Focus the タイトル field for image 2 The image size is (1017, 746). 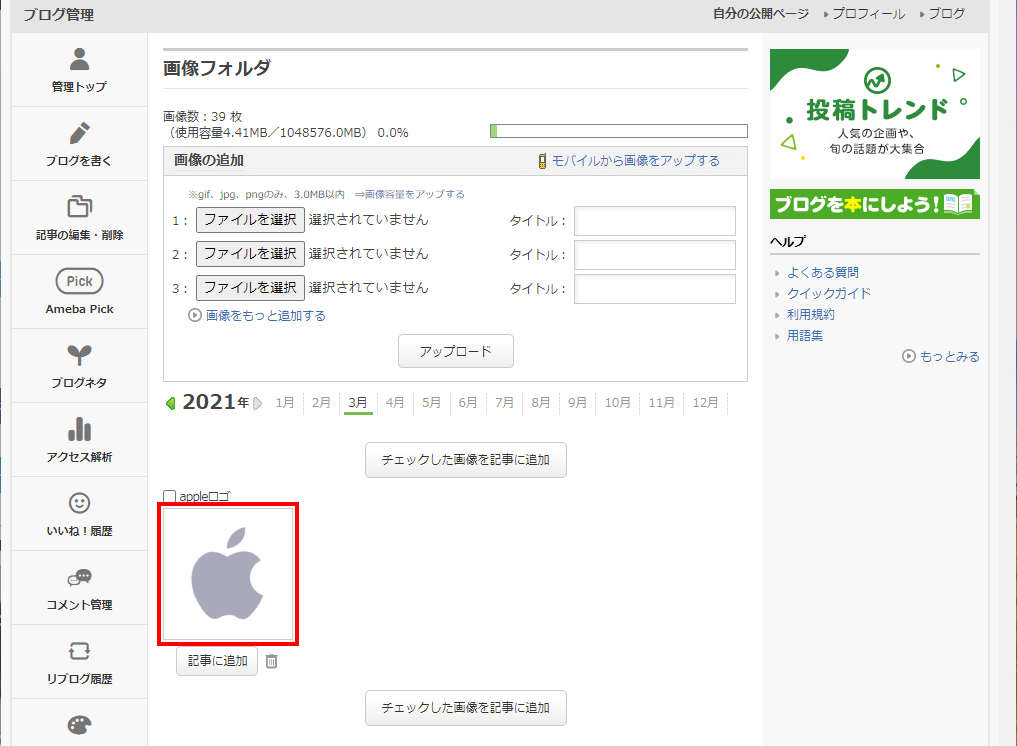click(x=654, y=254)
